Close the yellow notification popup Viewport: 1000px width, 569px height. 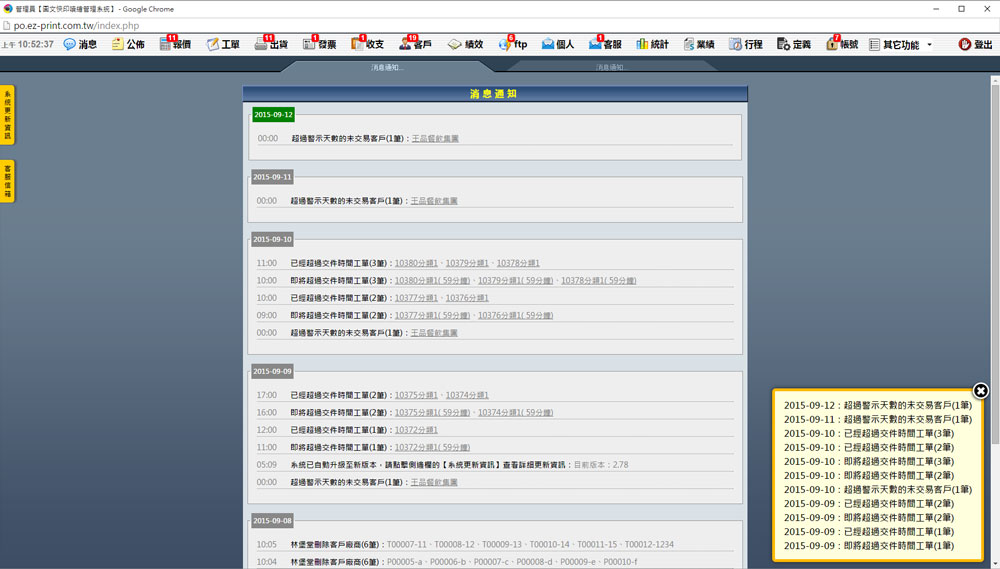pyautogui.click(x=981, y=391)
